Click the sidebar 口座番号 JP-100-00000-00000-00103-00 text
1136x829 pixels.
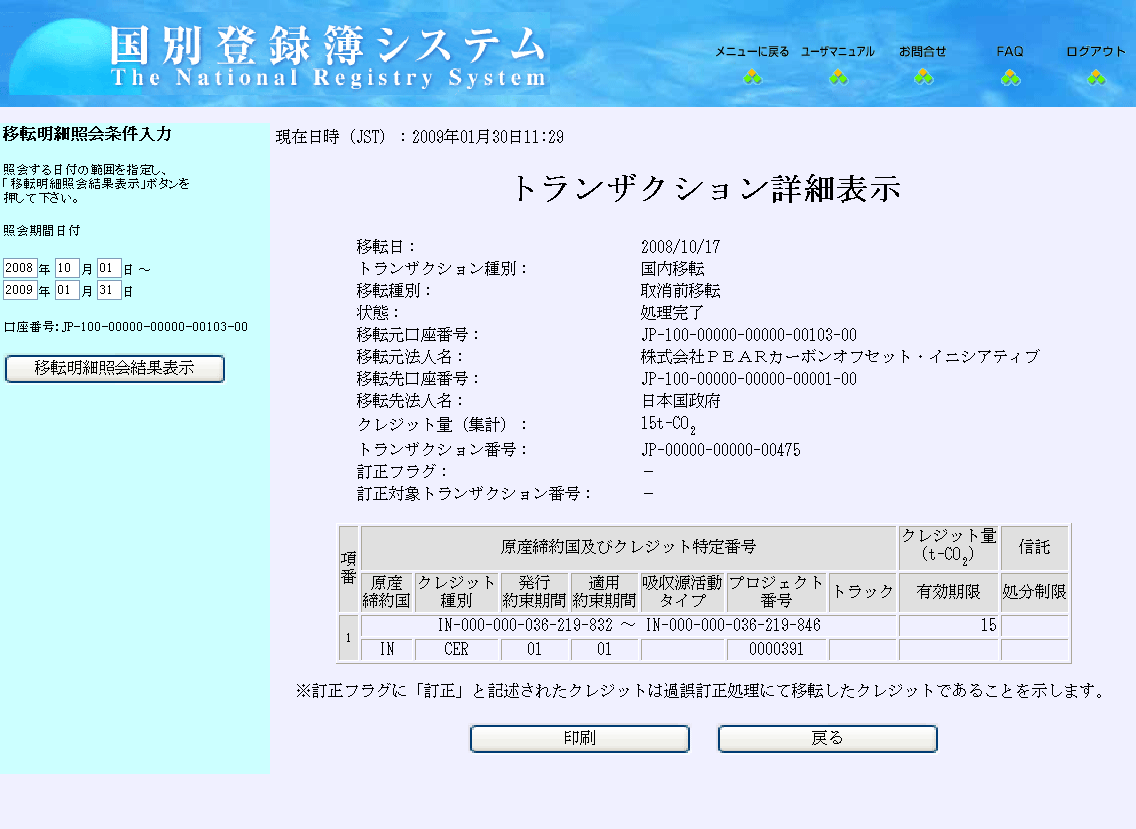(125, 327)
